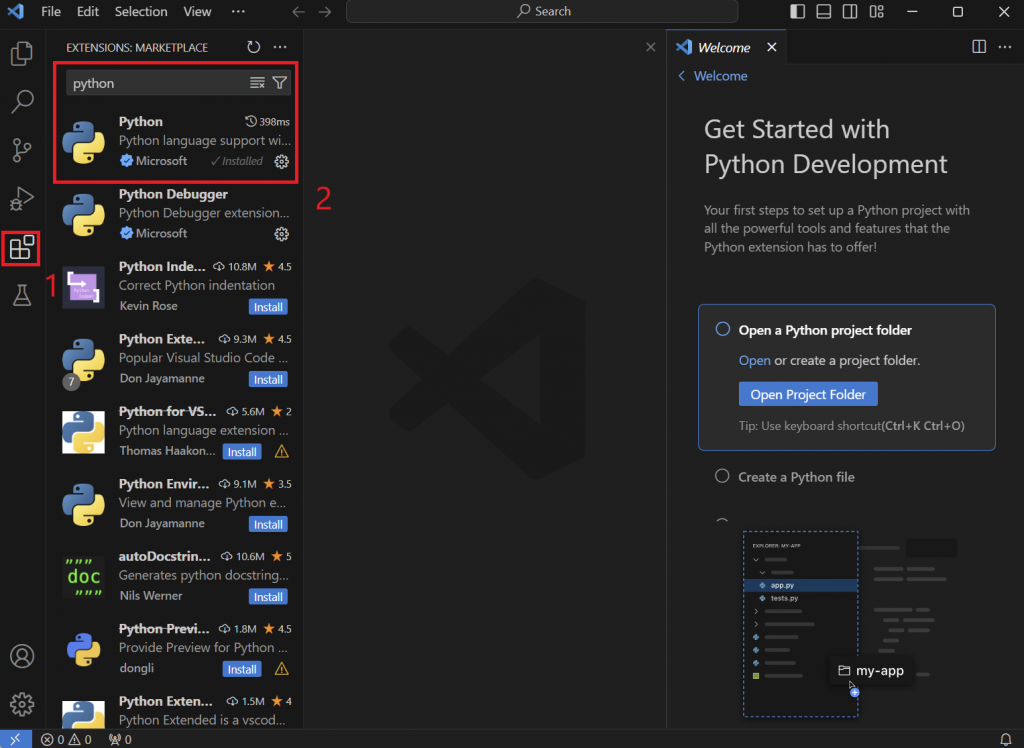Click forwarded ports status item

tap(120, 740)
